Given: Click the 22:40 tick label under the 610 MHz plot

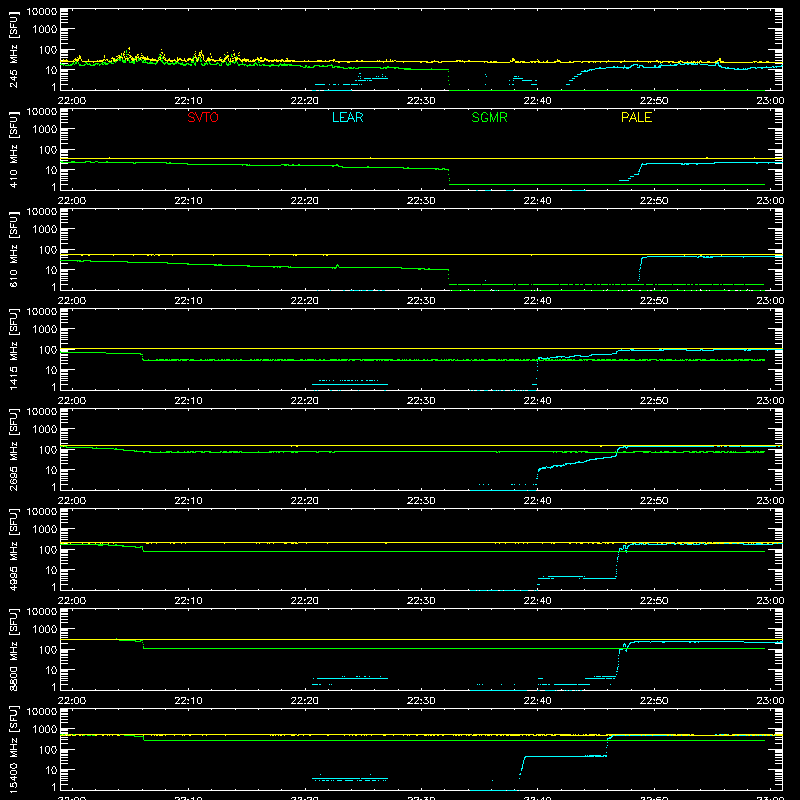Looking at the screenshot, I should point(537,301).
